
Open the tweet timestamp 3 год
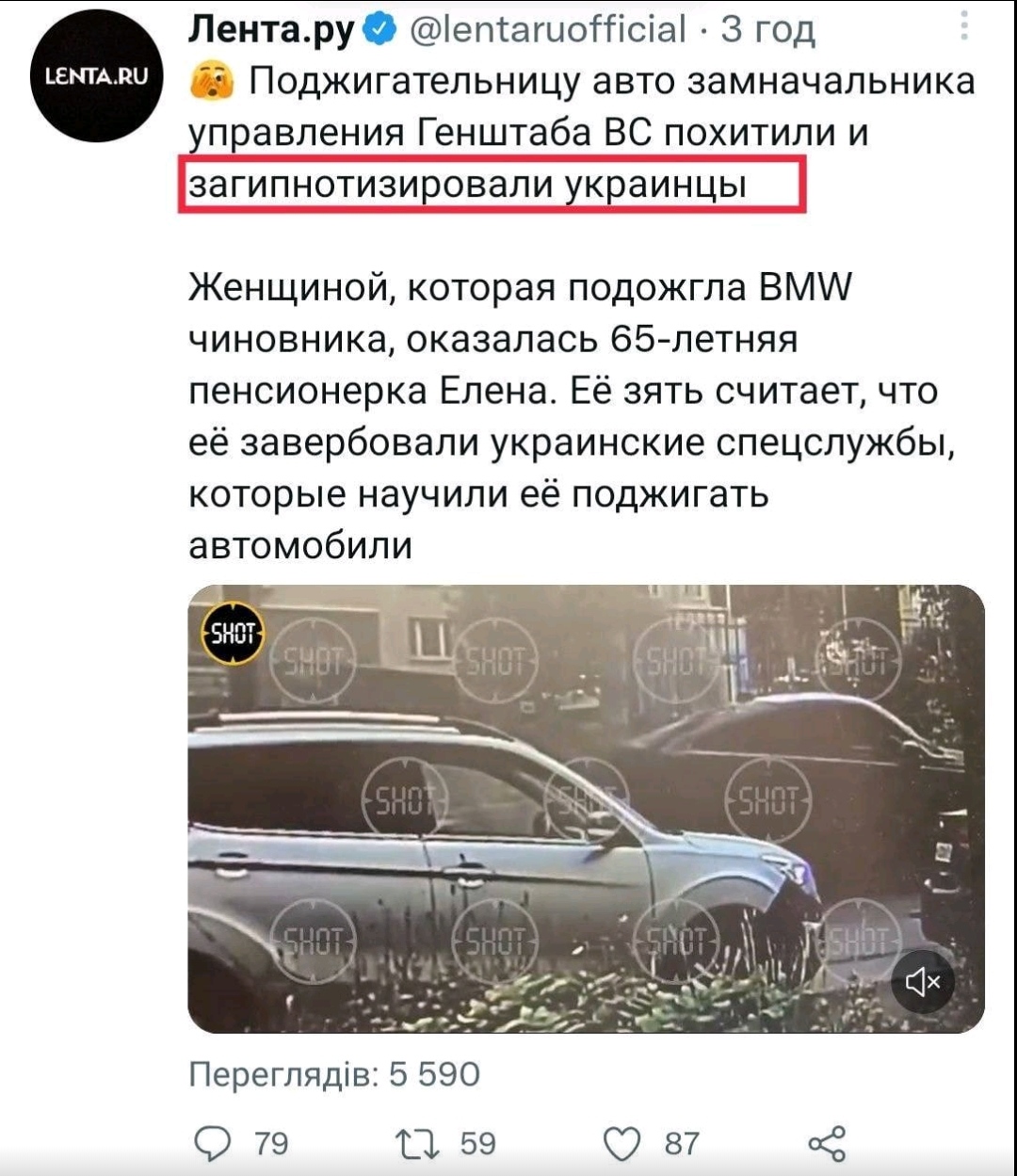(x=767, y=30)
